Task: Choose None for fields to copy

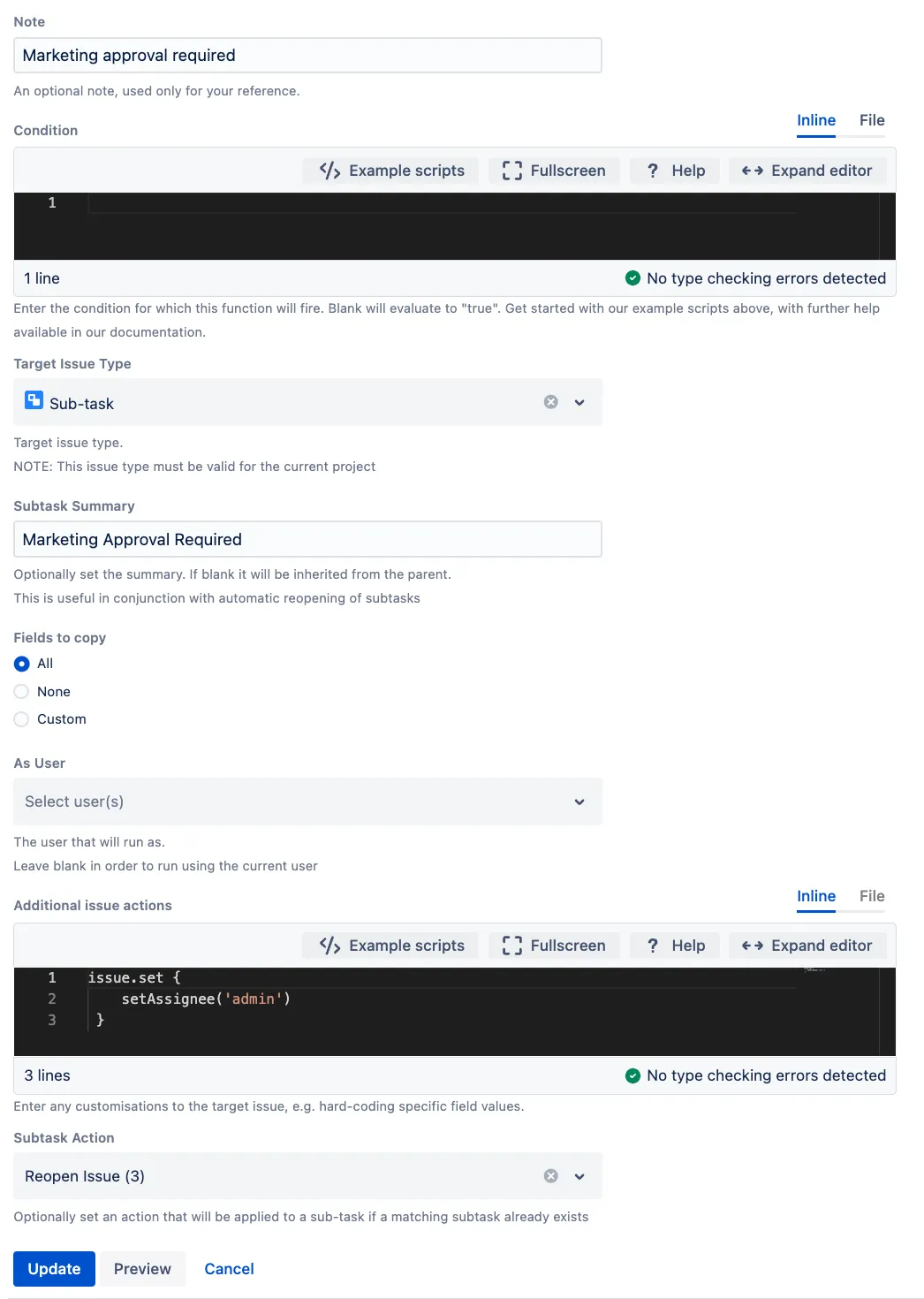Action: point(22,692)
